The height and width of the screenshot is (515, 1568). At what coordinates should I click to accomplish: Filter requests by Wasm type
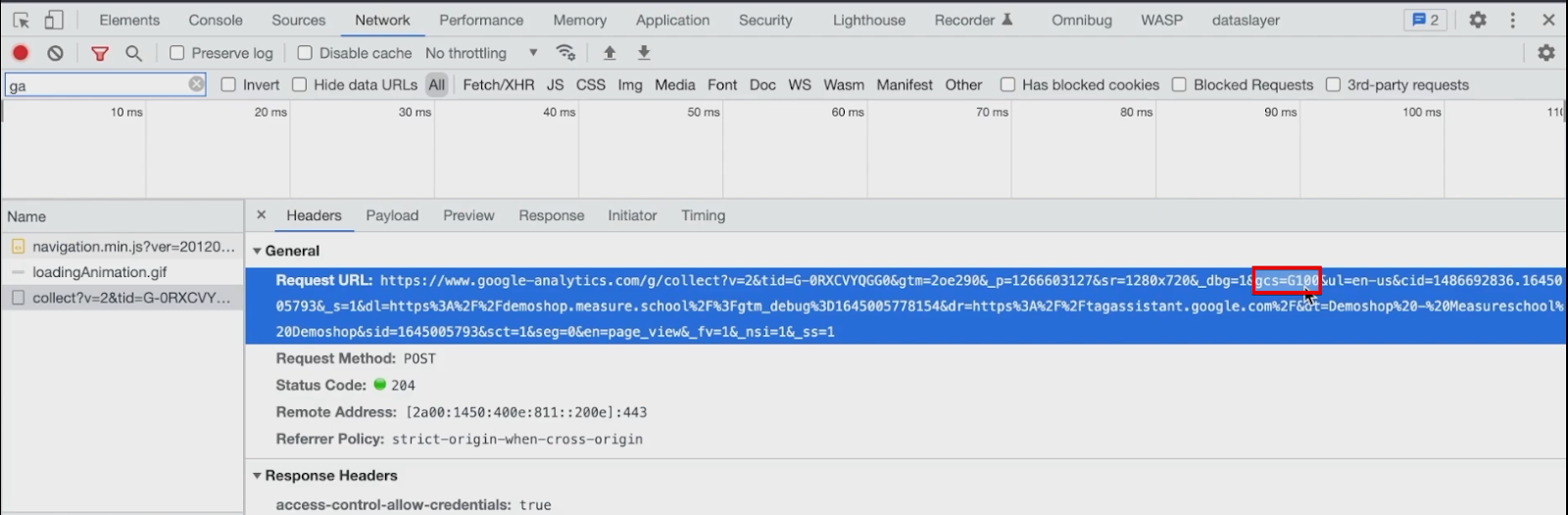coord(844,84)
